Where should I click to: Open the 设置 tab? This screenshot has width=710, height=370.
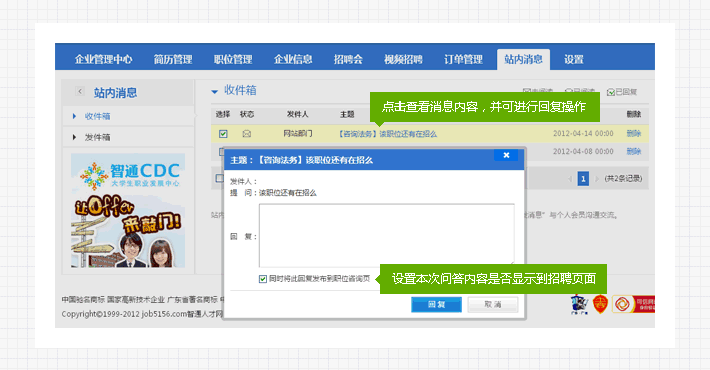[x=574, y=59]
